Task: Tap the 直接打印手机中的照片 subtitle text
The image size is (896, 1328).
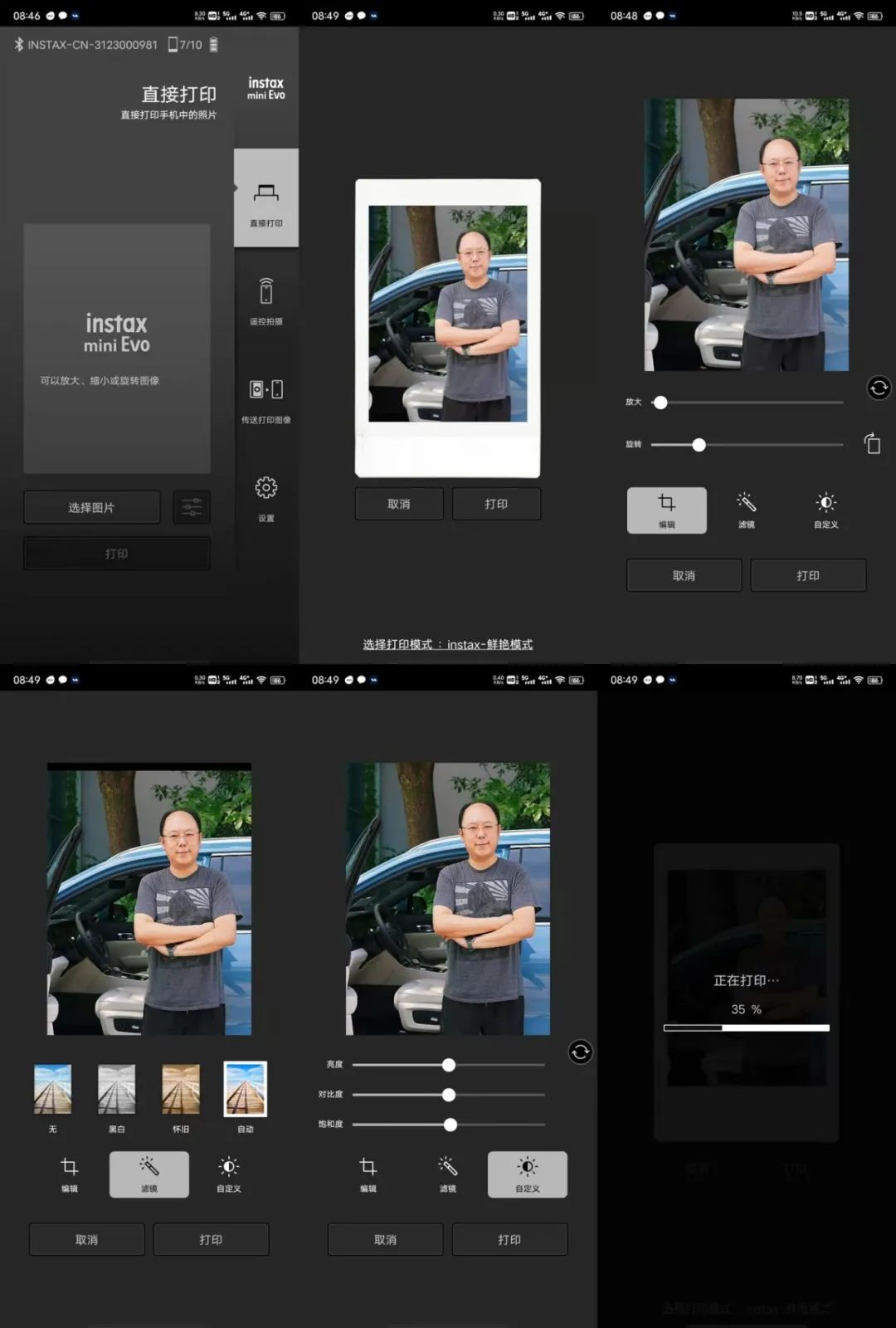Action: tap(168, 115)
